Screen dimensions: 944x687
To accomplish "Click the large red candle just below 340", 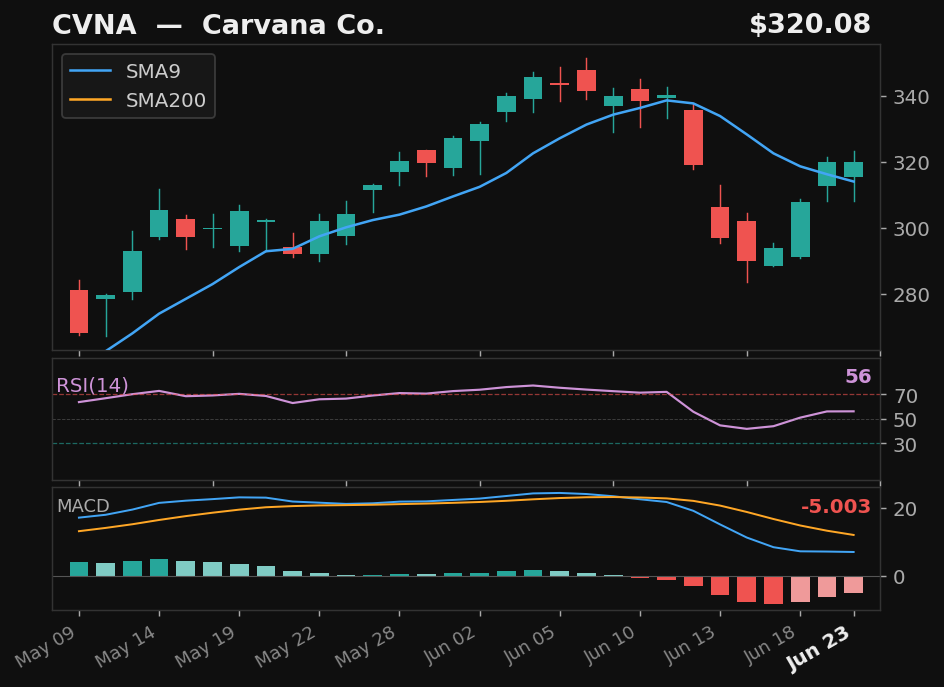I will (x=694, y=137).
